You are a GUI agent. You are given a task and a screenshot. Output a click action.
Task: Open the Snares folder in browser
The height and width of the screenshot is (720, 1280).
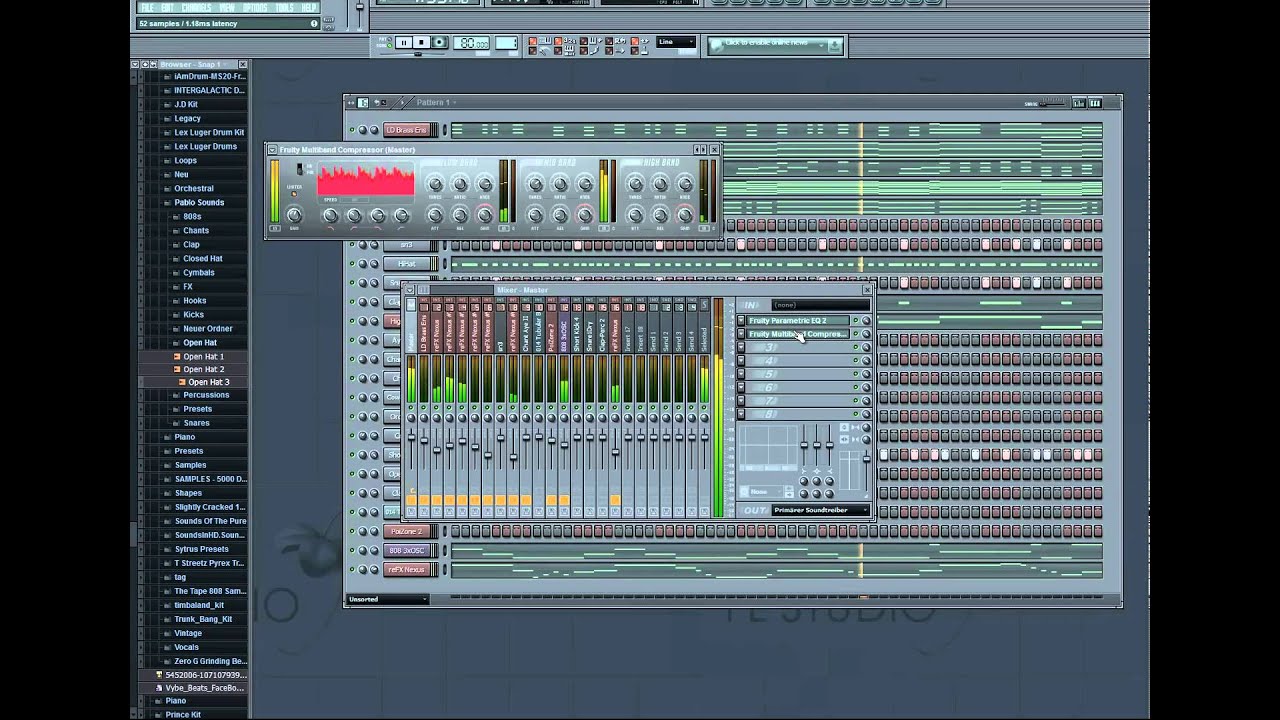[x=196, y=423]
